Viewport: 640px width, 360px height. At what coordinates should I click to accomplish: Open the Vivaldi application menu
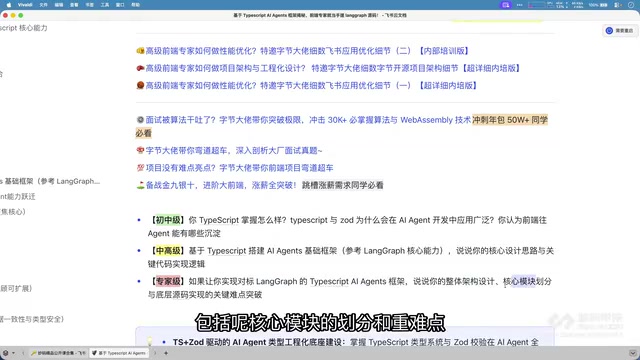click(x=25, y=5)
